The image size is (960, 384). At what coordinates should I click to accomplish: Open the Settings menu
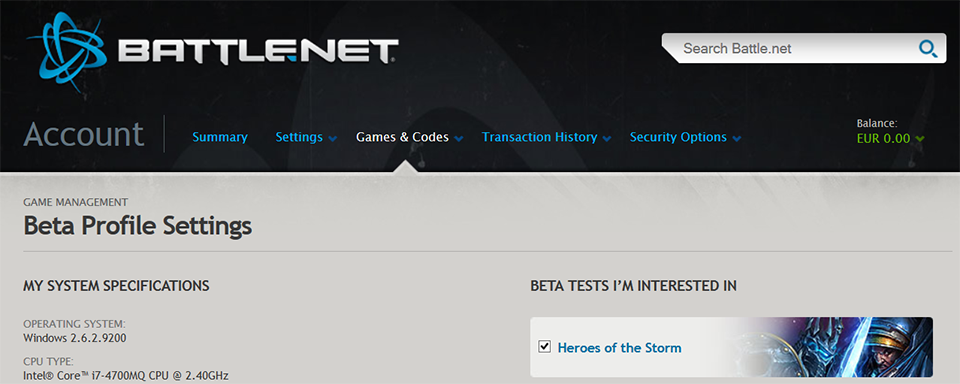(x=299, y=137)
